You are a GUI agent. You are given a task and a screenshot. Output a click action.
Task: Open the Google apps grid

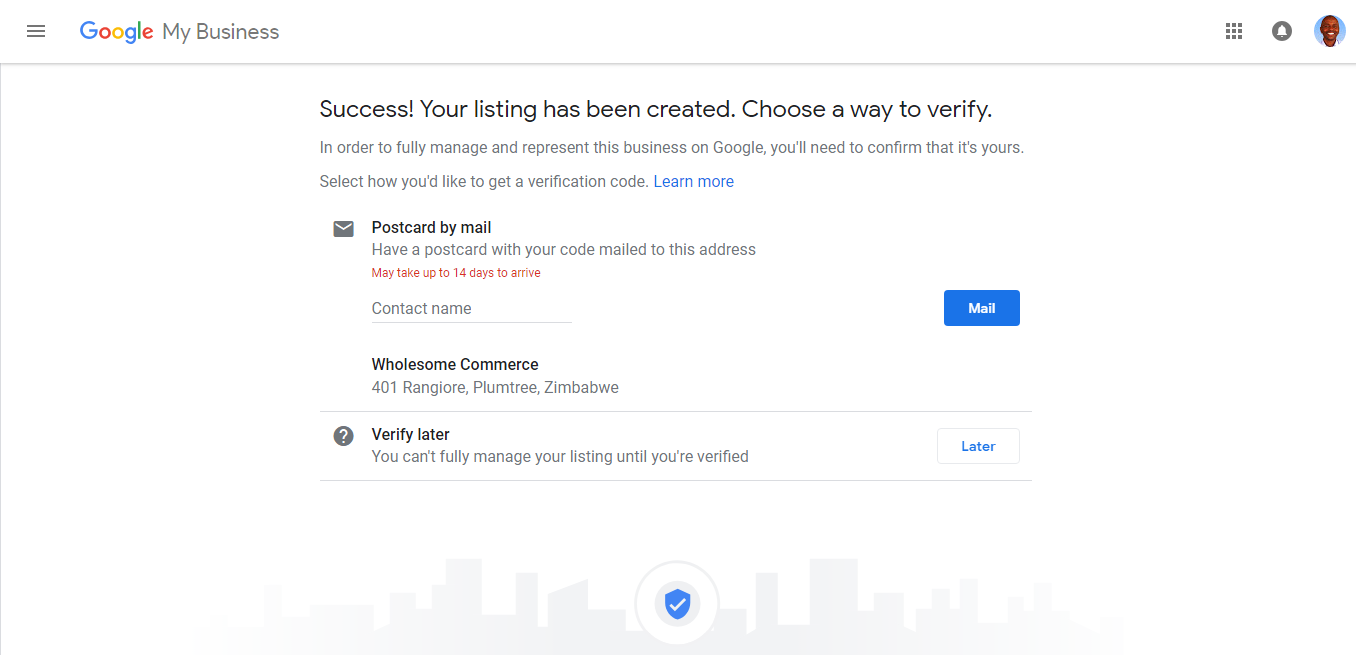point(1234,31)
